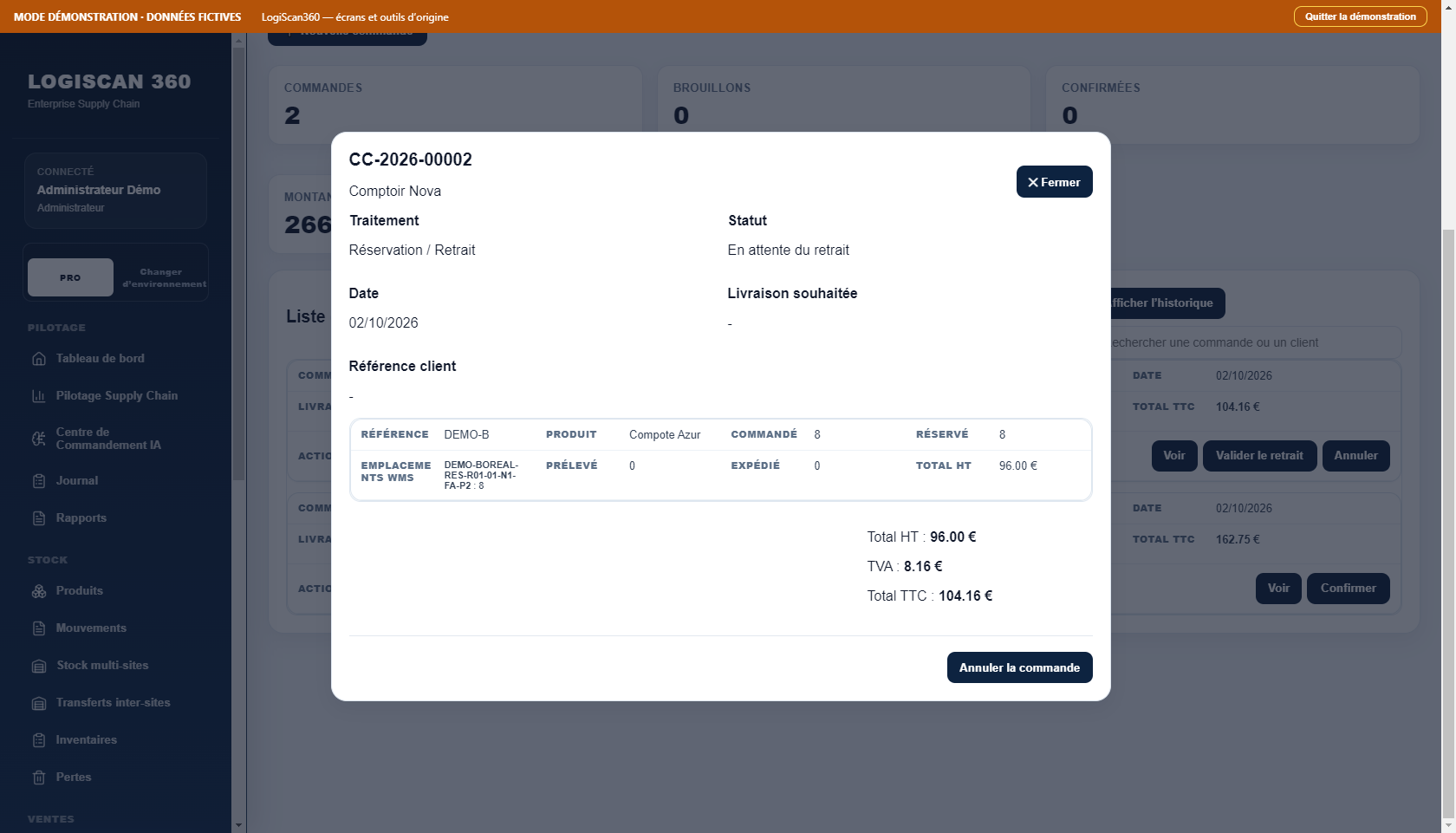Click the DEMO-B reference cell
The image size is (1456, 833).
pos(466,435)
